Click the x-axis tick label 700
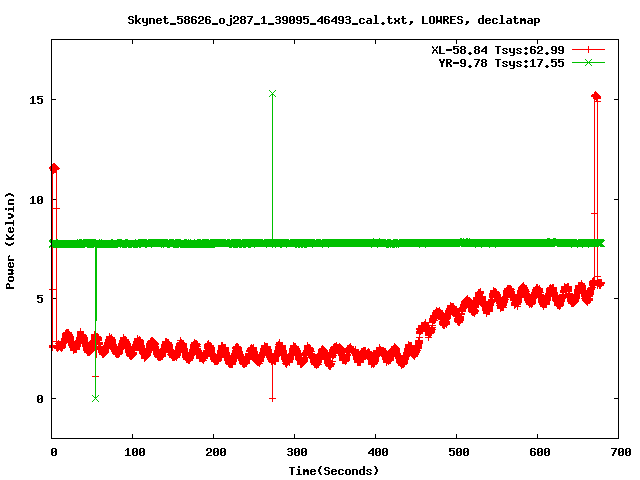The height and width of the screenshot is (480, 640). click(621, 452)
